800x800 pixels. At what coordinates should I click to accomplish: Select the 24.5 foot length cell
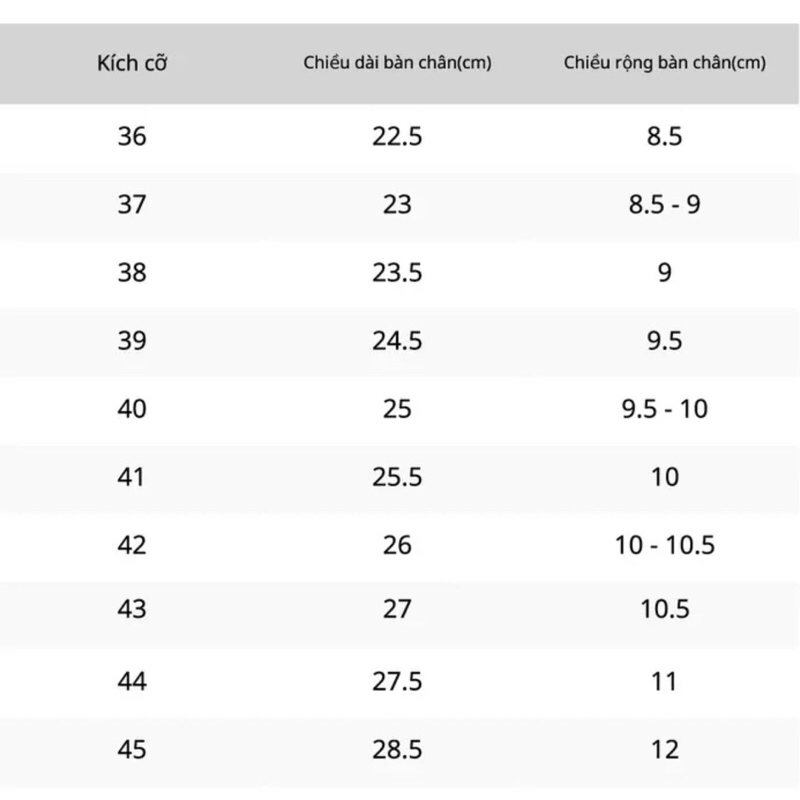click(397, 341)
